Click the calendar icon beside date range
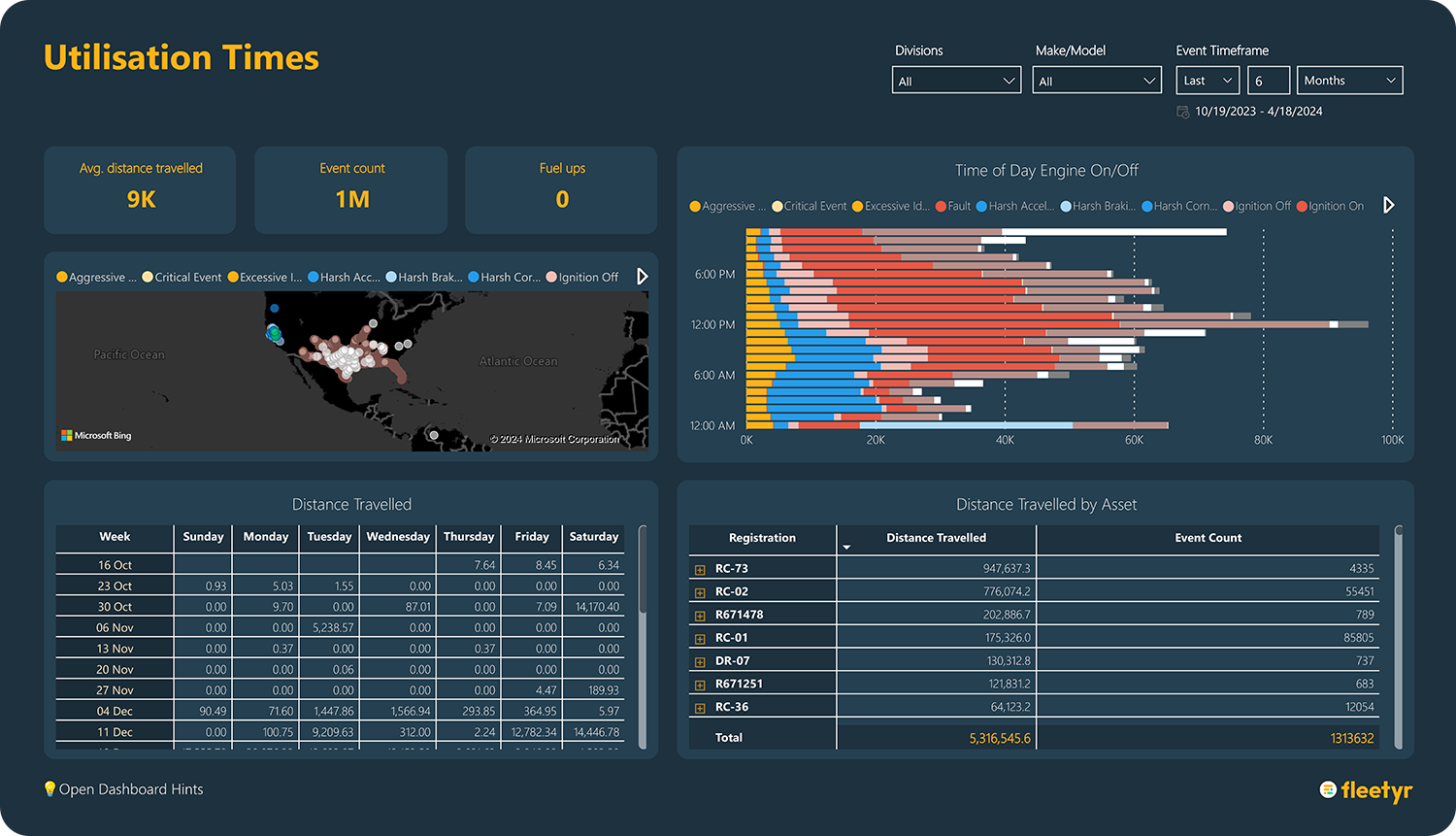This screenshot has width=1456, height=836. tap(1182, 112)
